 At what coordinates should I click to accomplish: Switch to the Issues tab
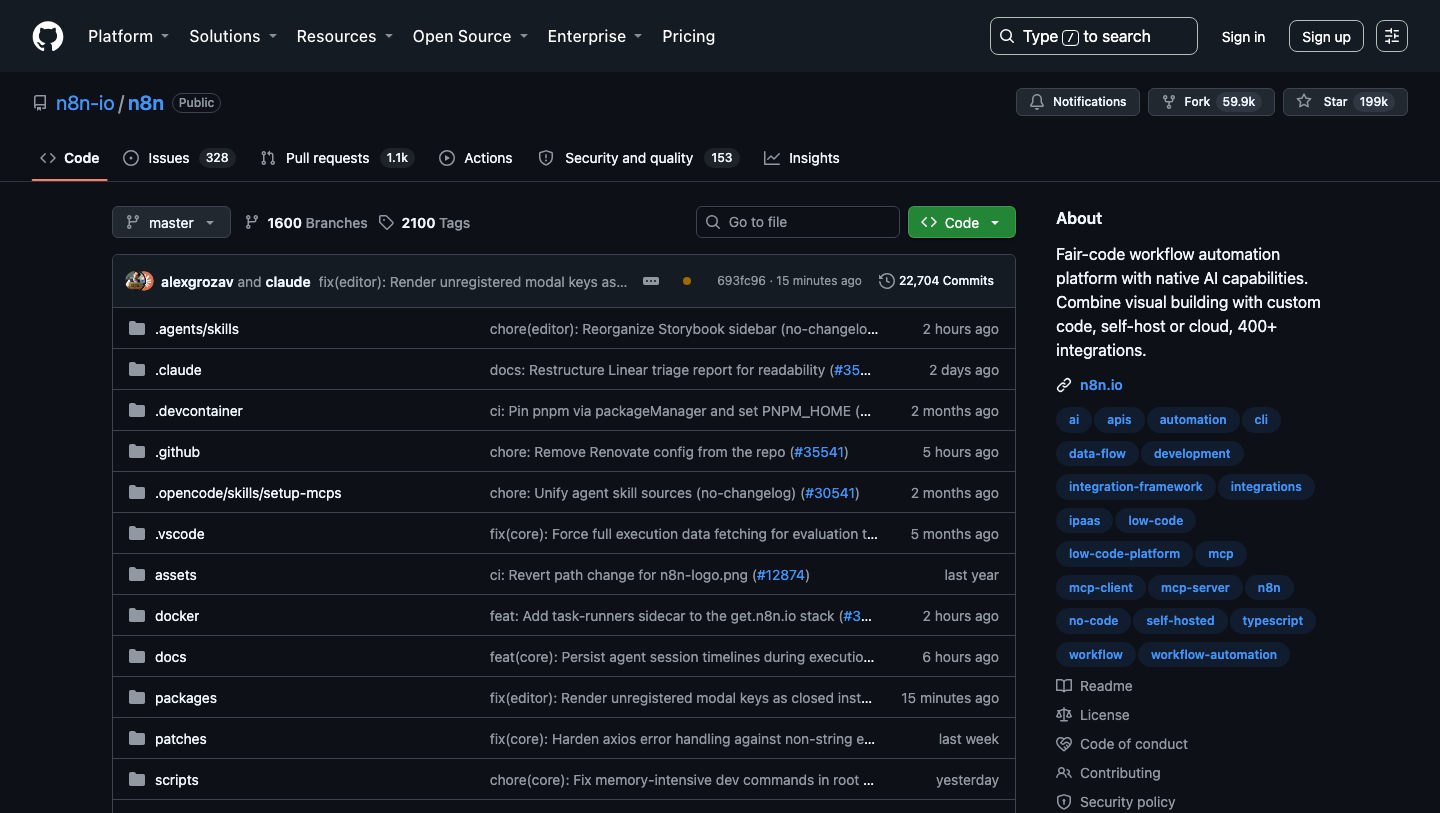(179, 158)
